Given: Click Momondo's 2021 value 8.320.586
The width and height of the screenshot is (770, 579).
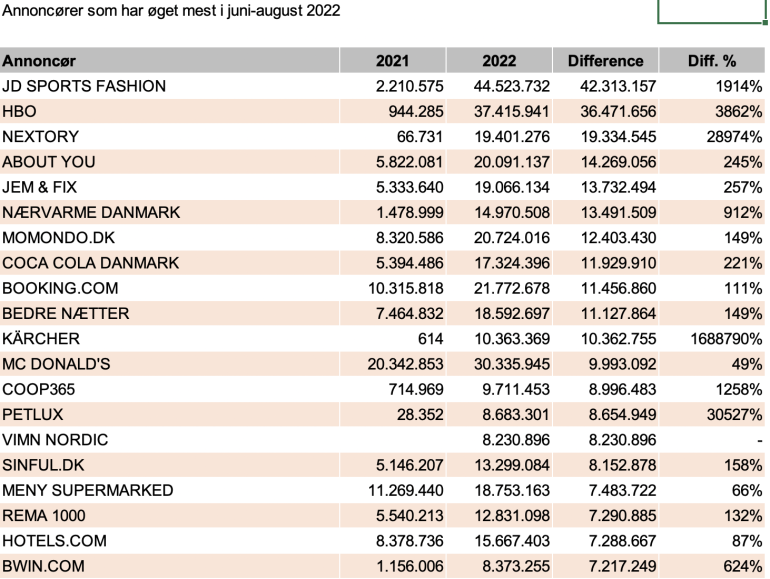Looking at the screenshot, I should pos(410,238).
